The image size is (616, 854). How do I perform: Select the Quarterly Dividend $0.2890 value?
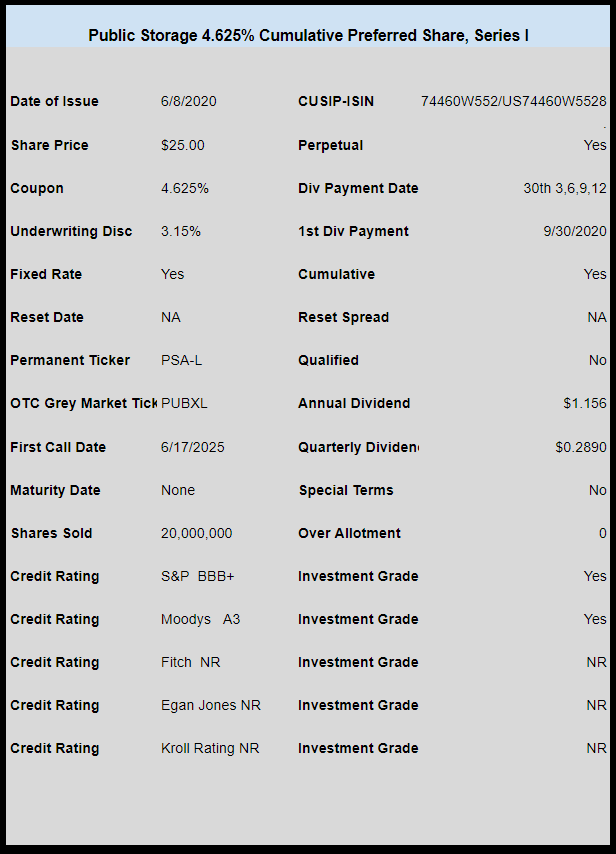click(581, 447)
